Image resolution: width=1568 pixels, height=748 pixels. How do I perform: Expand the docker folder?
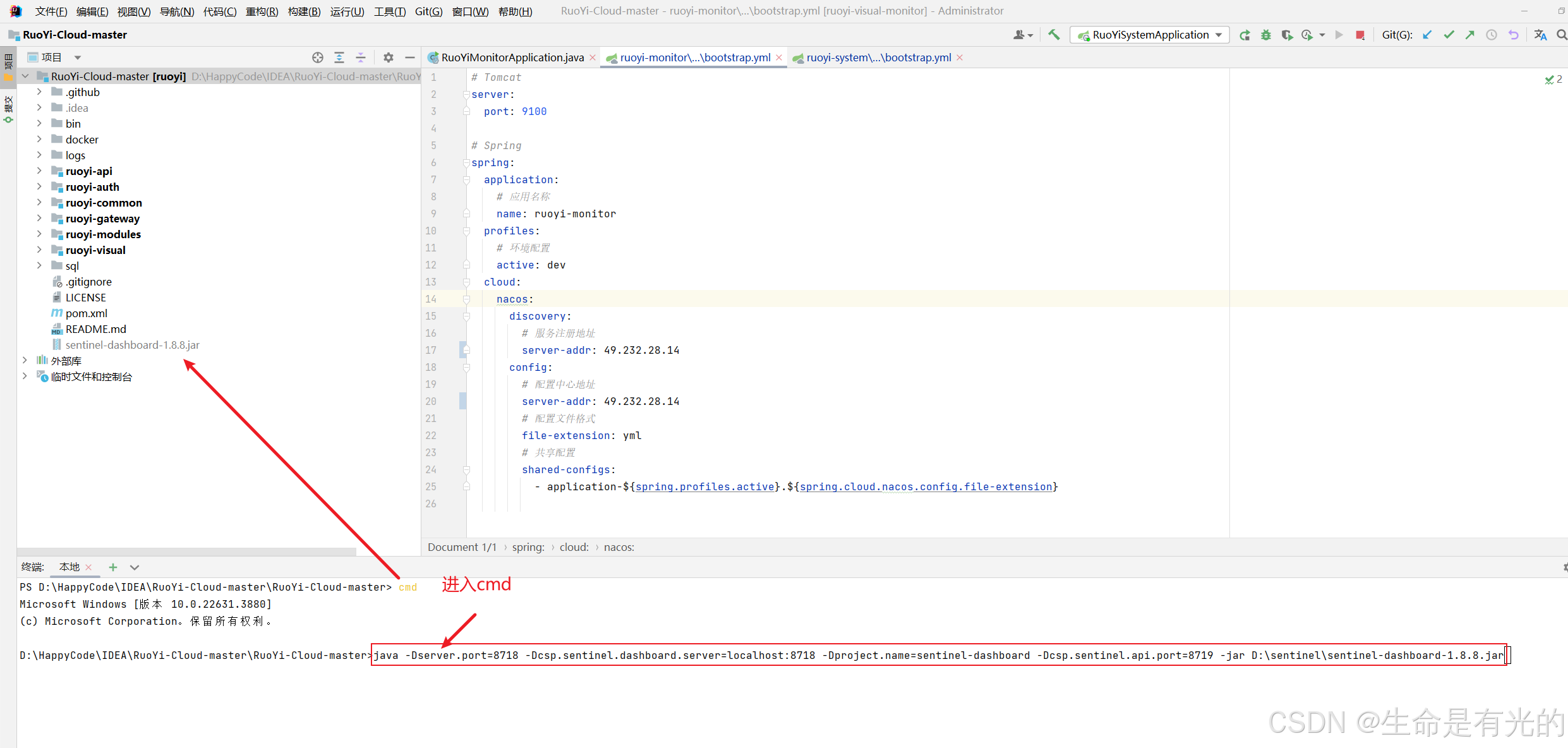pyautogui.click(x=39, y=139)
